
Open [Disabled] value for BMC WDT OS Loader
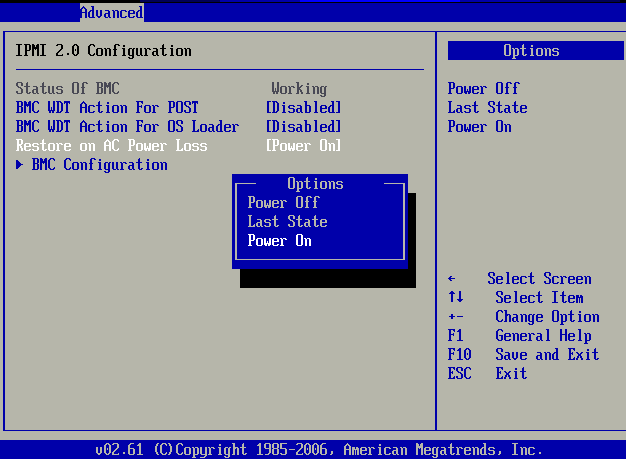click(303, 127)
